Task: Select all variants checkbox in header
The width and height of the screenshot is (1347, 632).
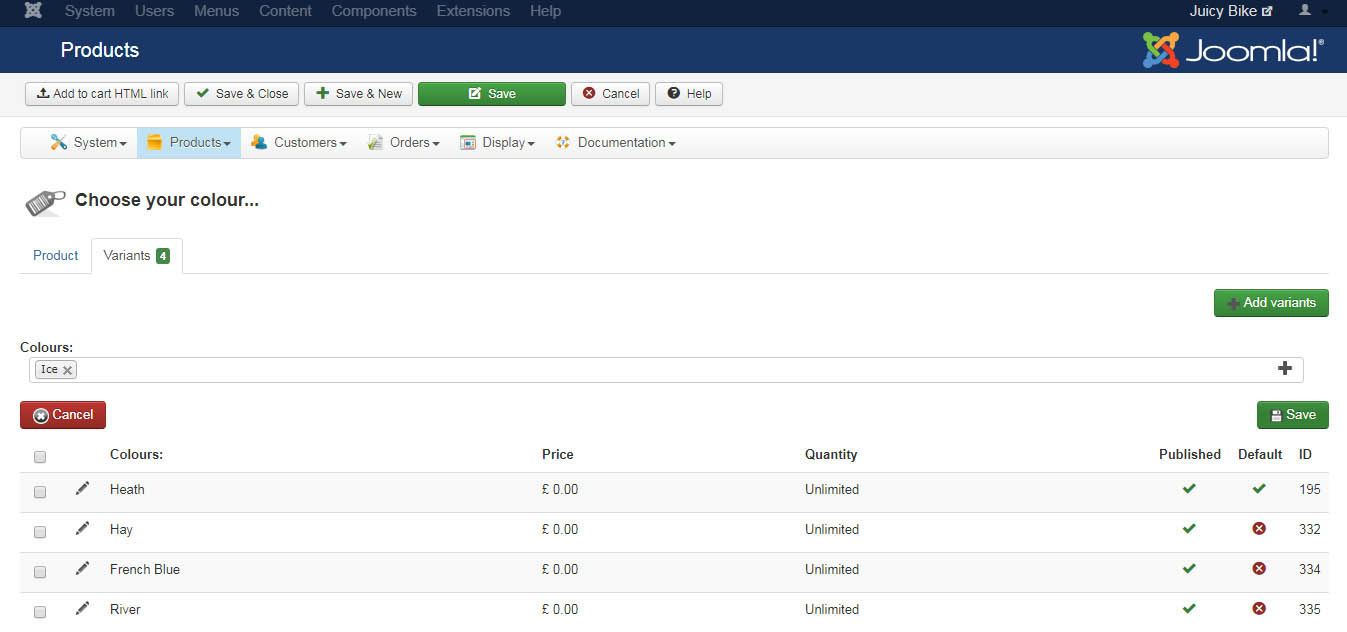Action: [40, 457]
